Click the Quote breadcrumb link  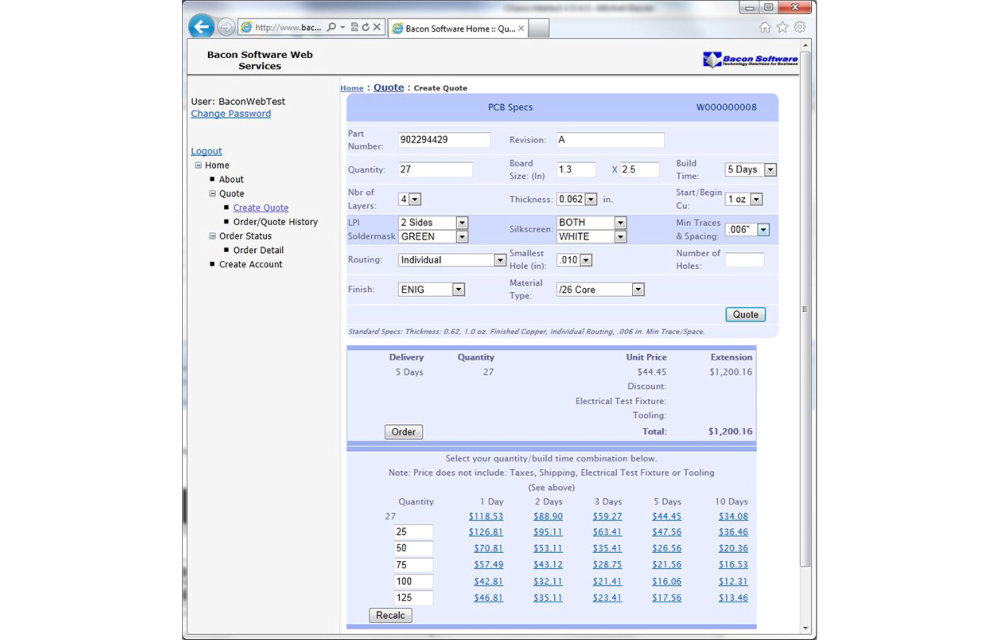click(x=388, y=87)
